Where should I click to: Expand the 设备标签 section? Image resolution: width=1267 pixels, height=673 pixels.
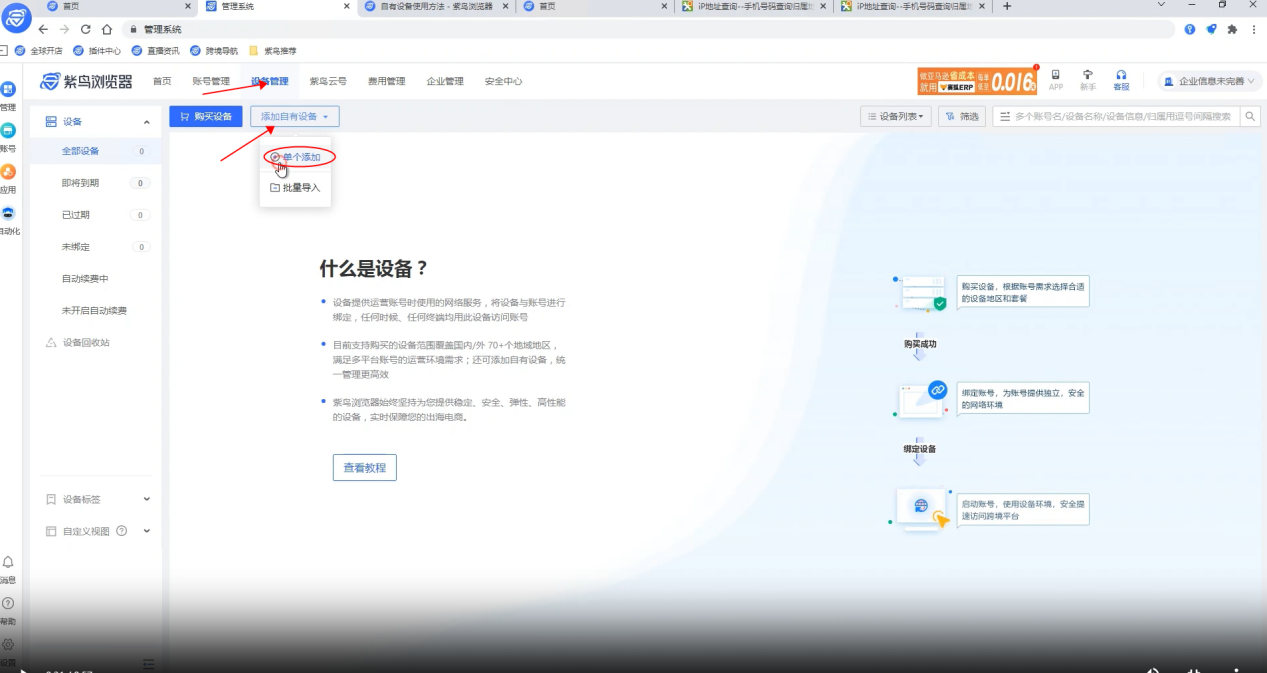146,499
